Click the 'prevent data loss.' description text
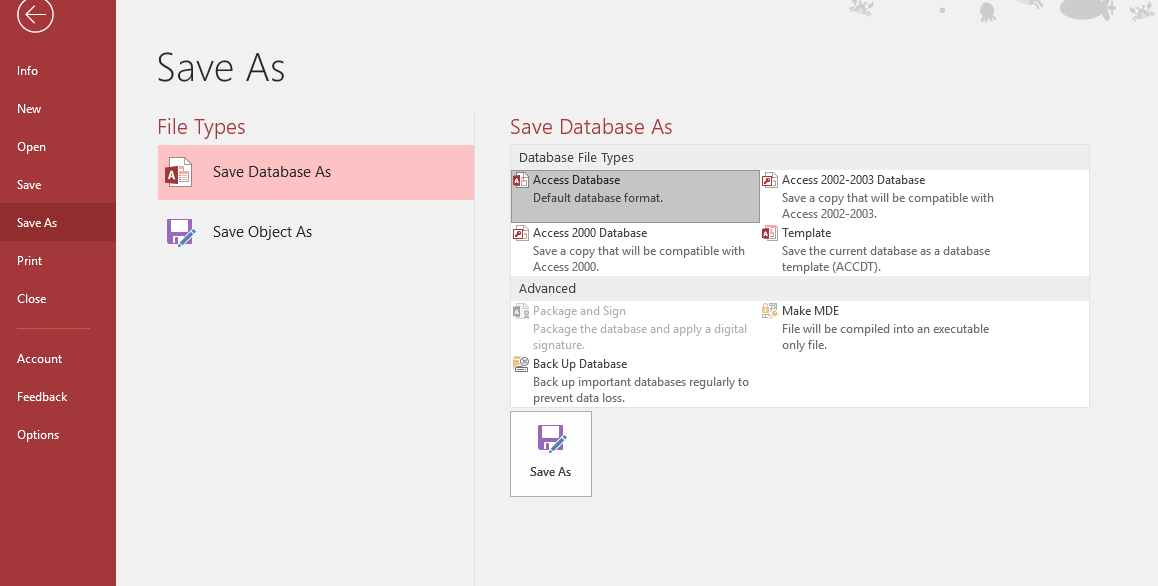 [x=579, y=398]
